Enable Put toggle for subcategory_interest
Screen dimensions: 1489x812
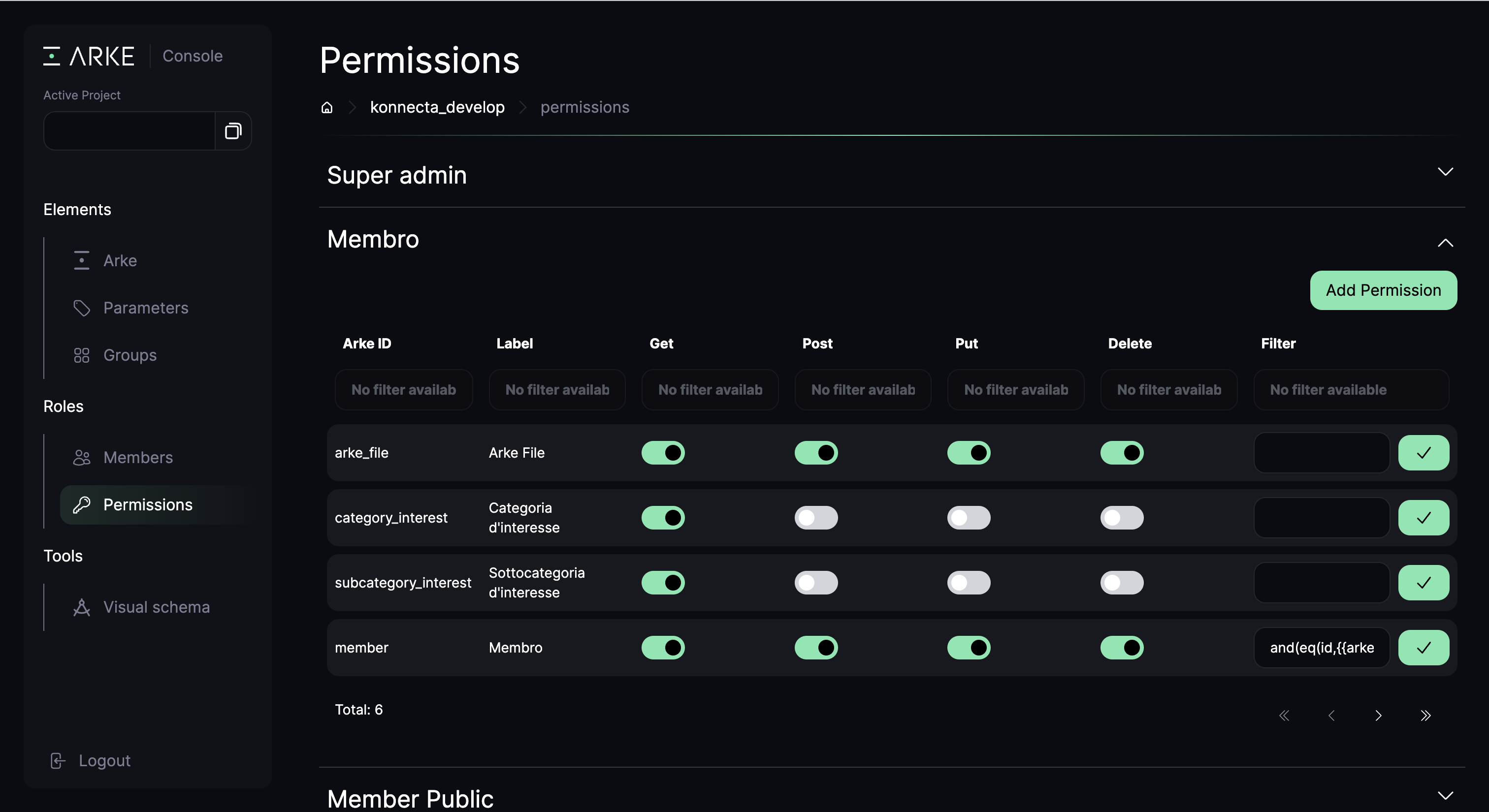pyautogui.click(x=968, y=583)
